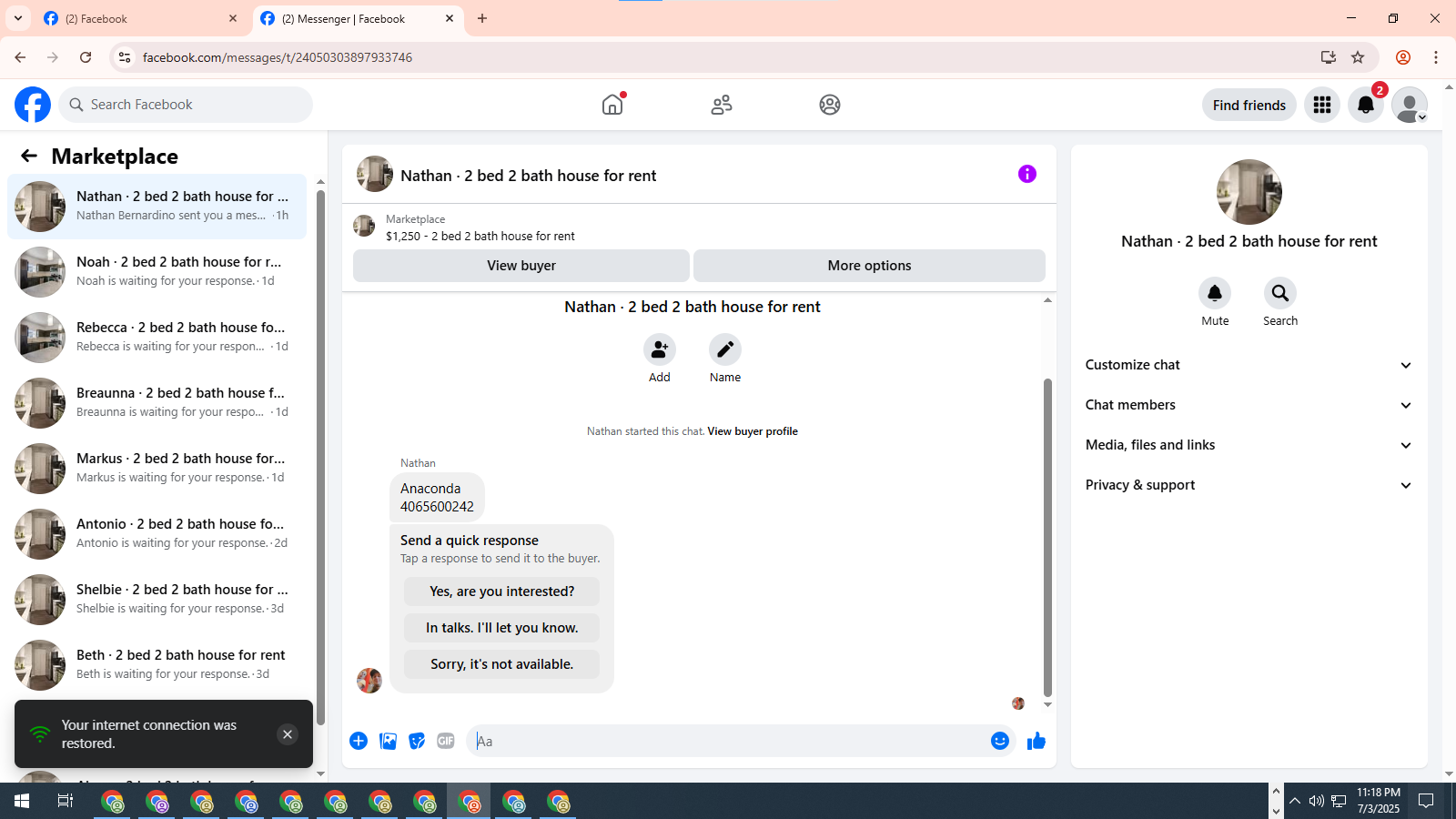Bookmark this page with star icon

coord(1358,57)
